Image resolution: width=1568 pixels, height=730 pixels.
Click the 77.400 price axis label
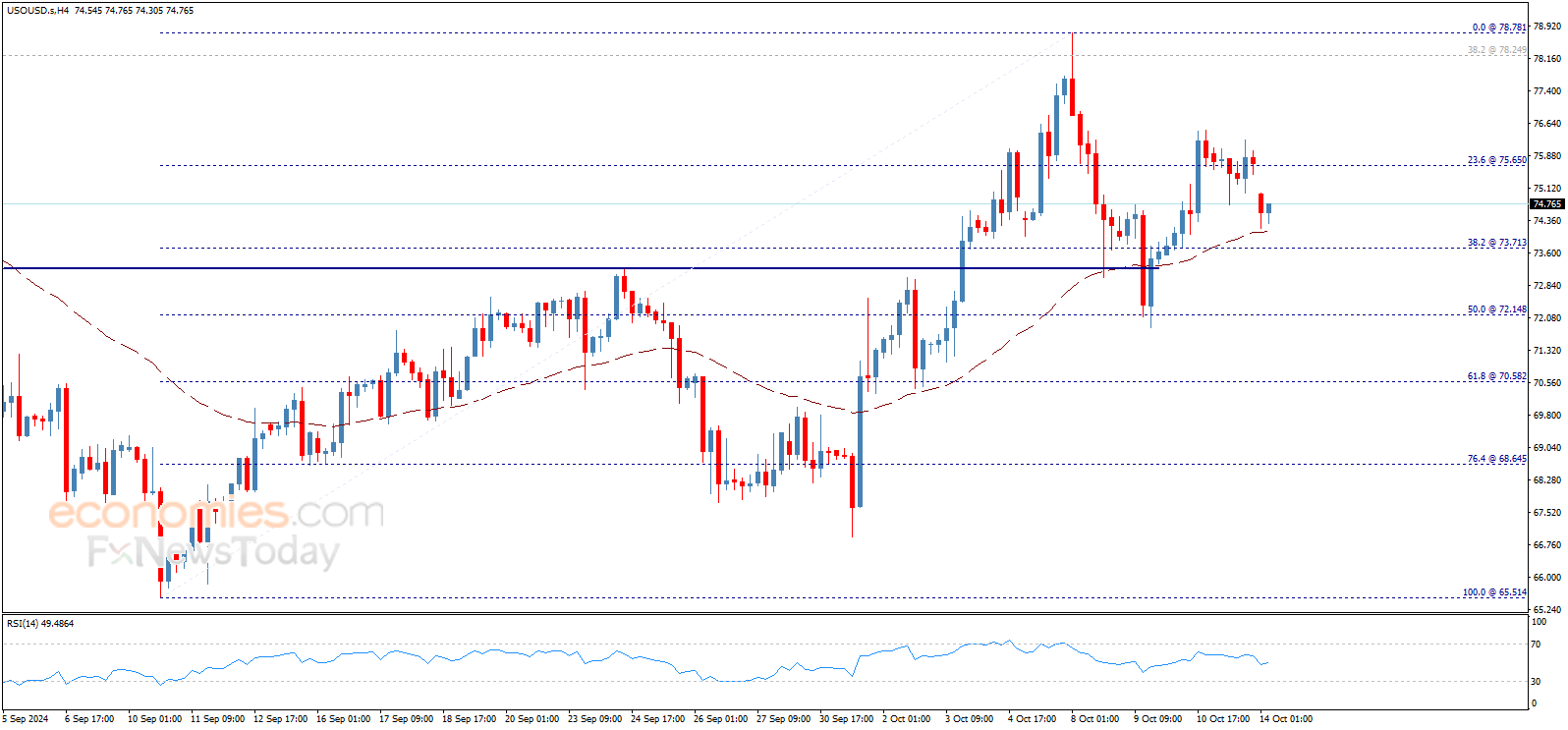tap(1547, 91)
